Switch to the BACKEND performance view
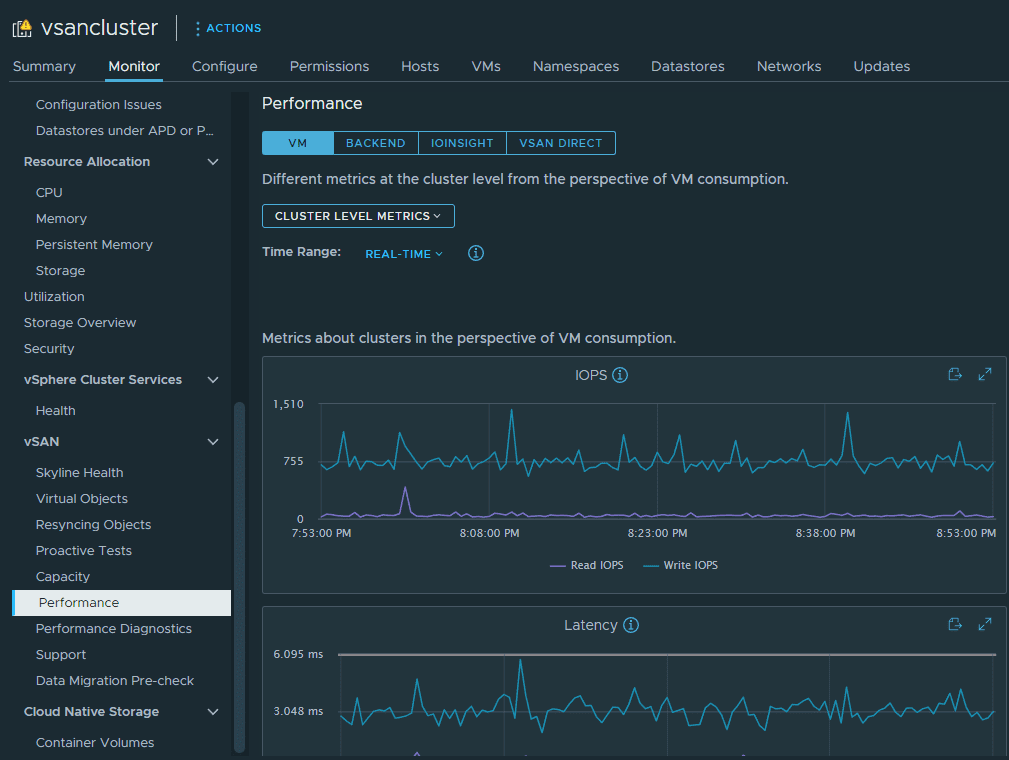 [x=375, y=143]
